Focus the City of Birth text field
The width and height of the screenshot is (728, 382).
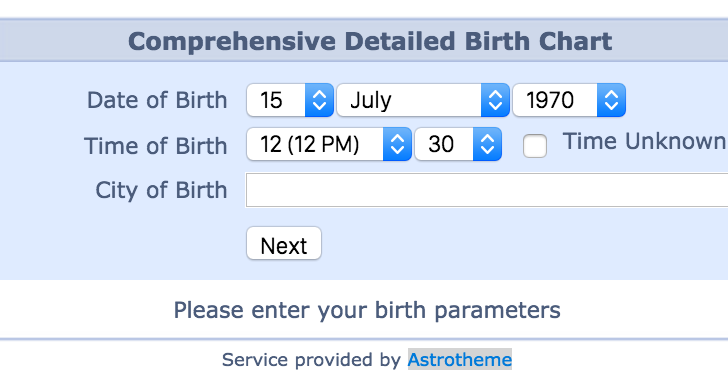pos(487,190)
